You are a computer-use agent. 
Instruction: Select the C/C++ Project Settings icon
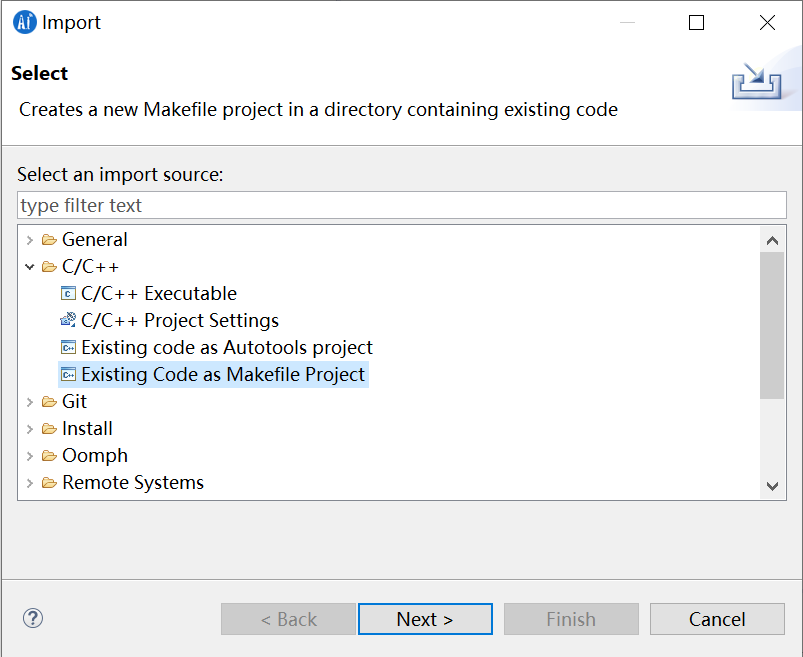[68, 321]
